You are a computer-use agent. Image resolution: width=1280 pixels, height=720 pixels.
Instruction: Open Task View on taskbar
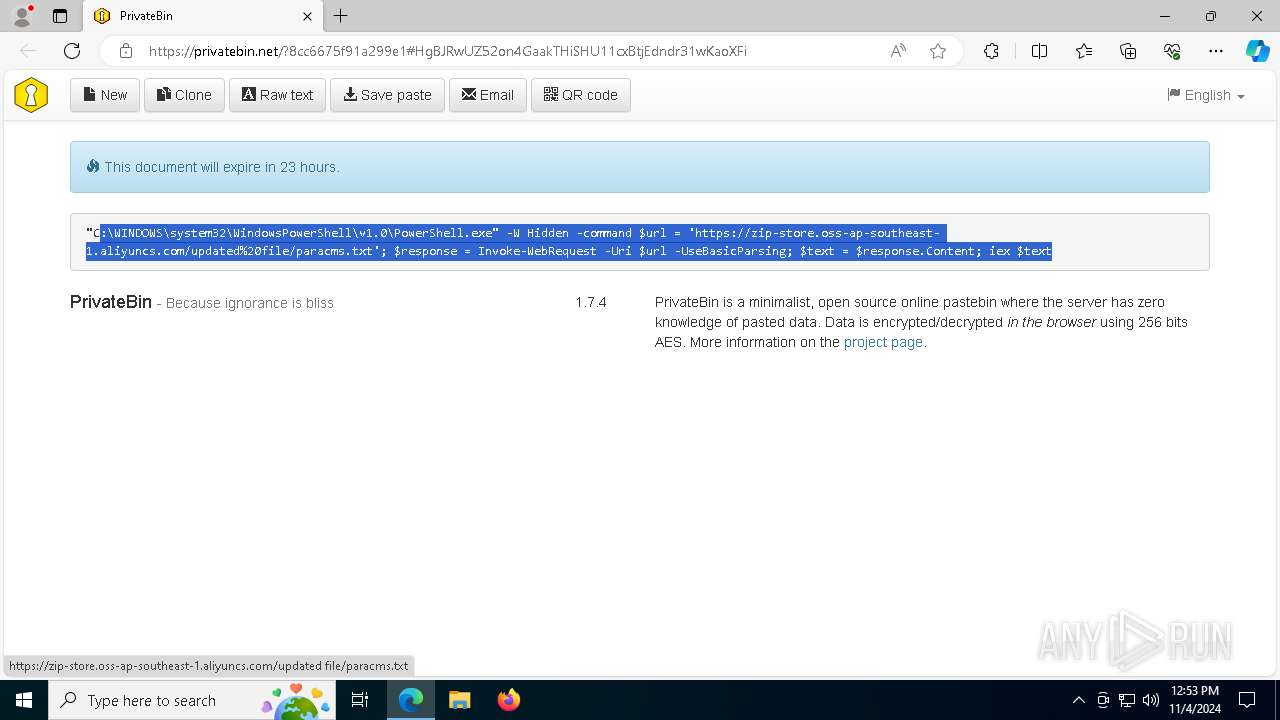point(361,700)
